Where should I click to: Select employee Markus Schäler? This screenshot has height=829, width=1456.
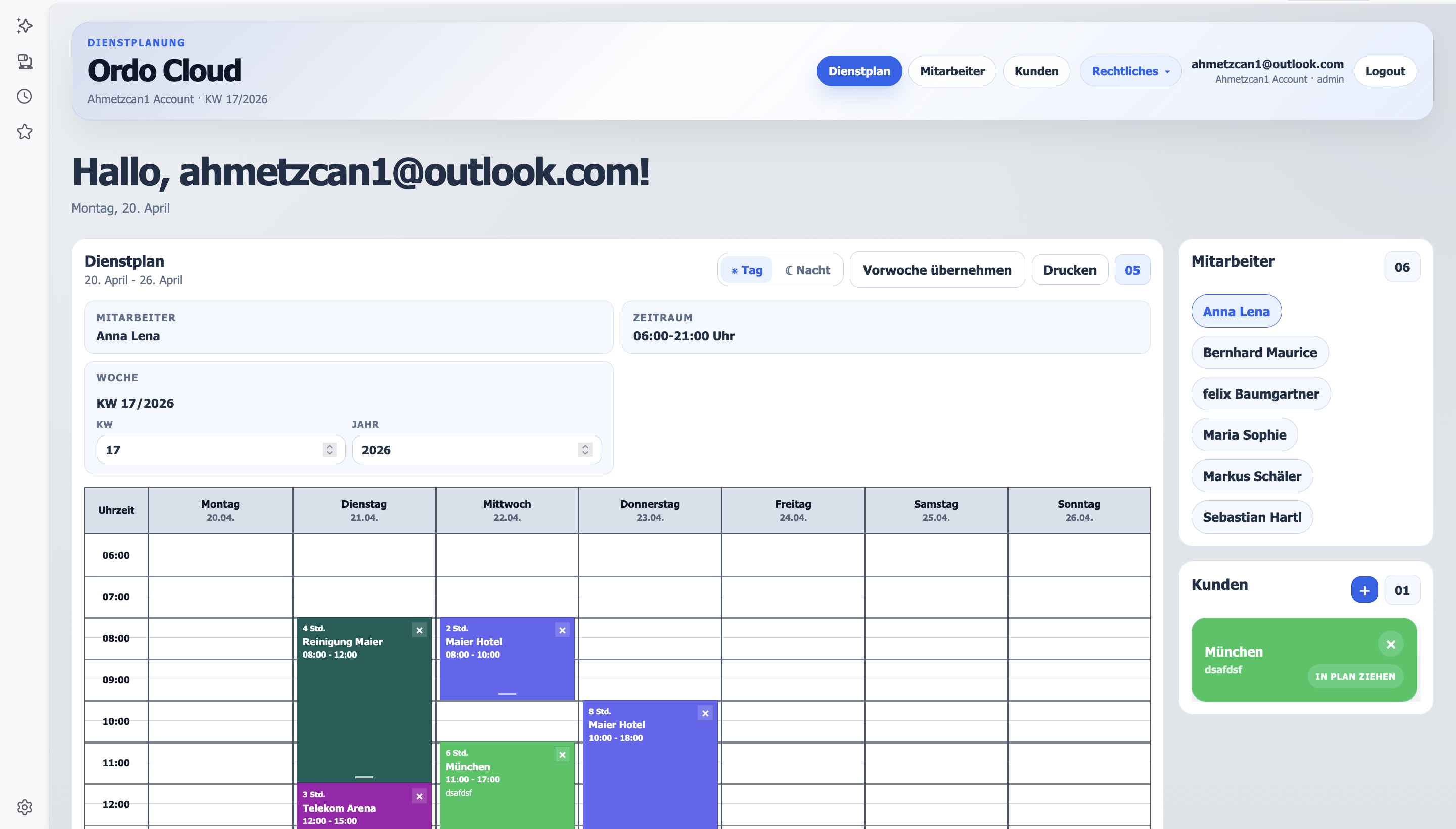click(x=1252, y=476)
